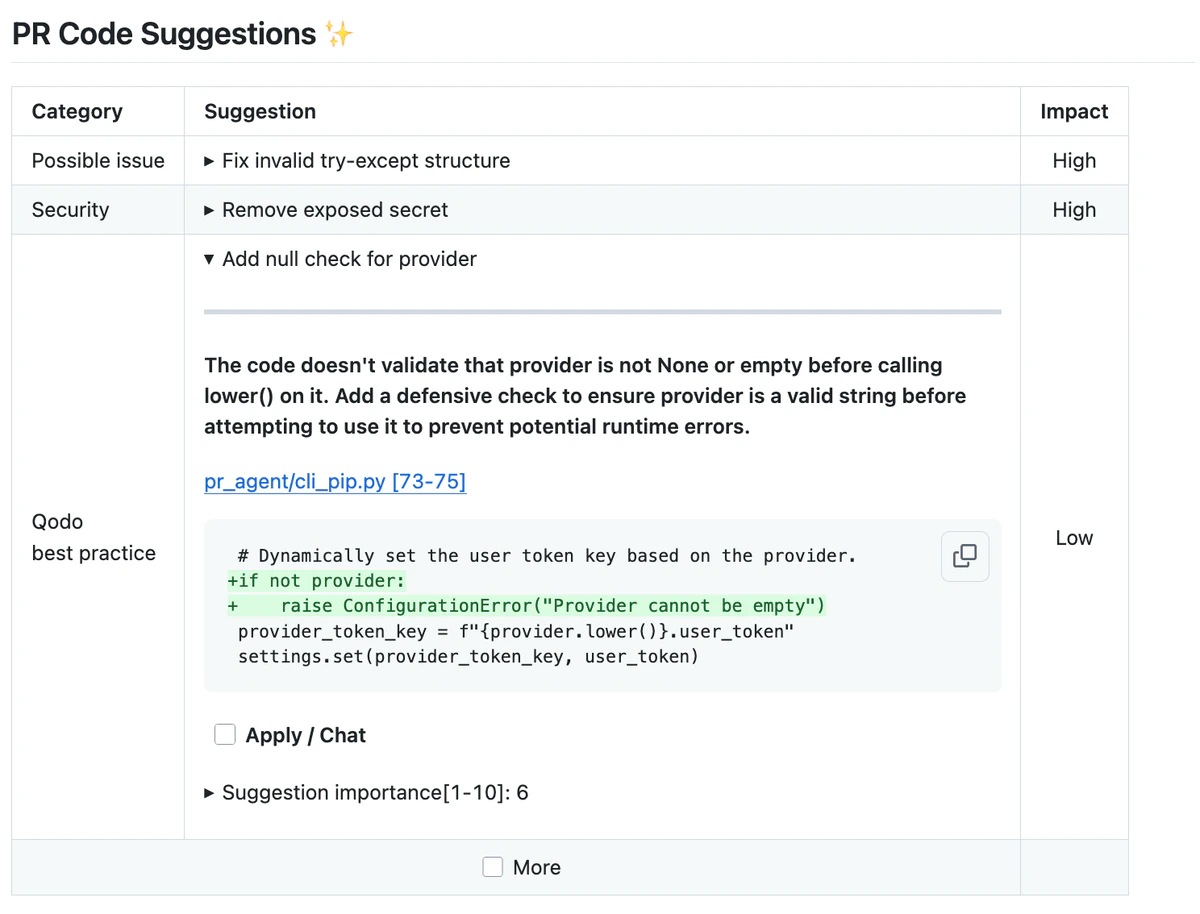1200x914 pixels.
Task: Click the sparkles emoji beside the heading
Action: (339, 34)
